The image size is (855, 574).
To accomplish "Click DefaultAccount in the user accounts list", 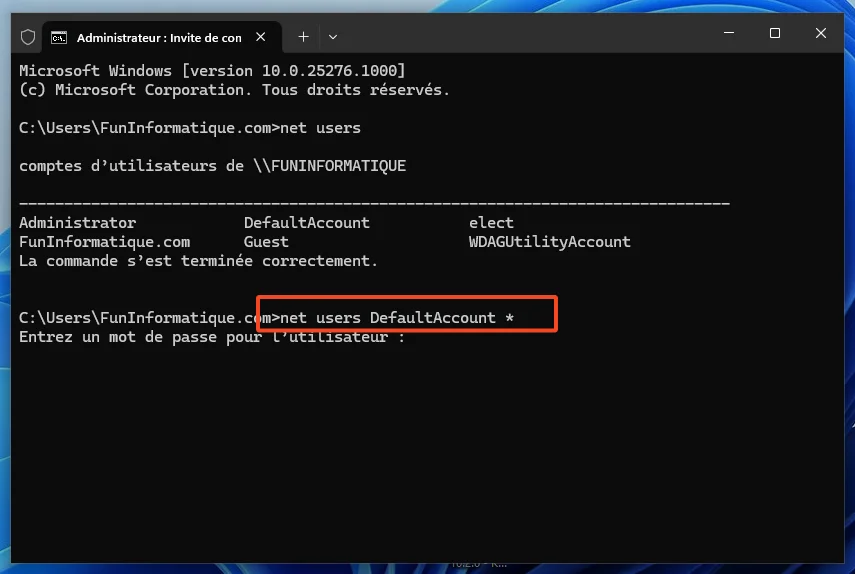I will click(x=306, y=222).
